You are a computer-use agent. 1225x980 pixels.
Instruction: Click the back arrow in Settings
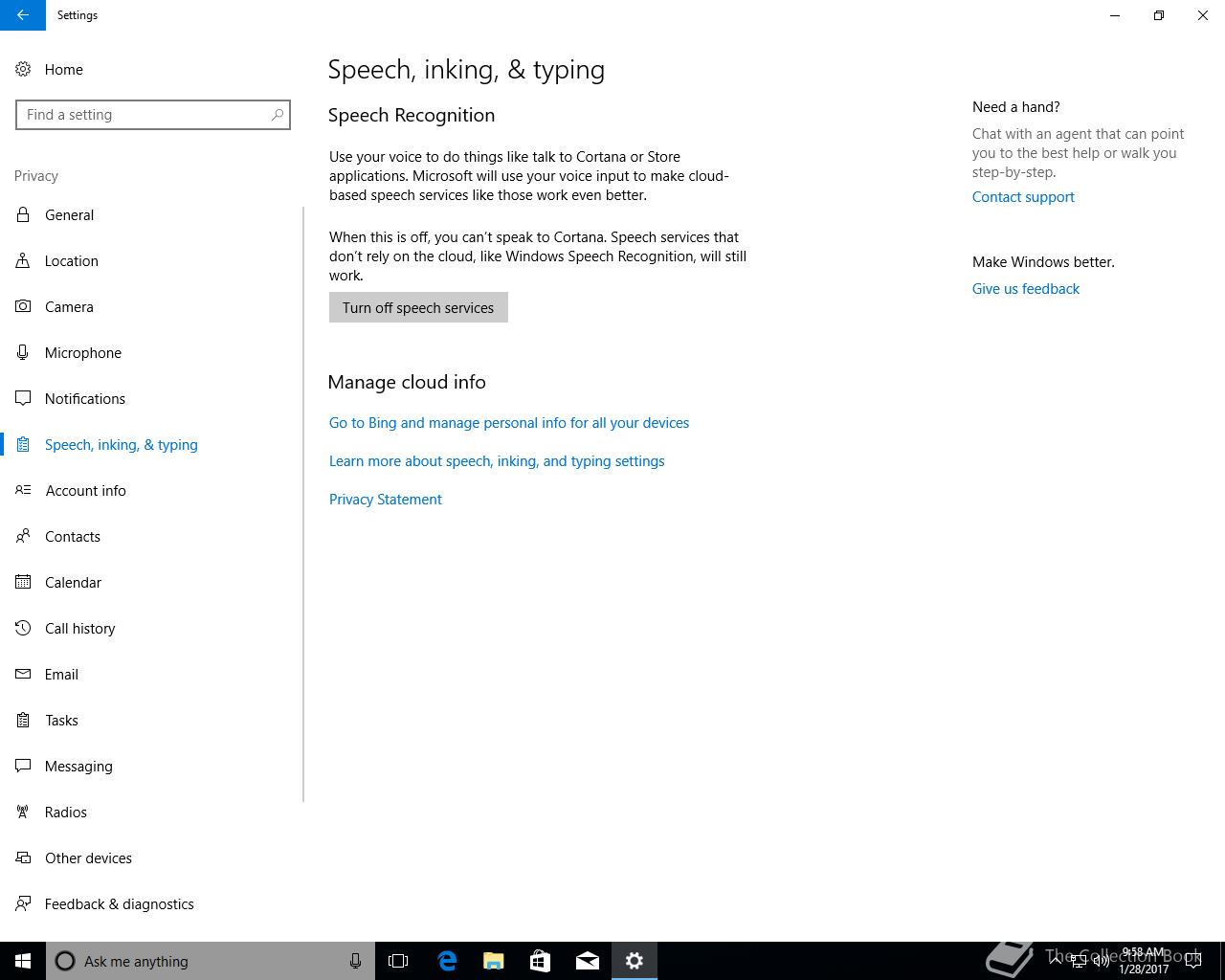coord(23,15)
